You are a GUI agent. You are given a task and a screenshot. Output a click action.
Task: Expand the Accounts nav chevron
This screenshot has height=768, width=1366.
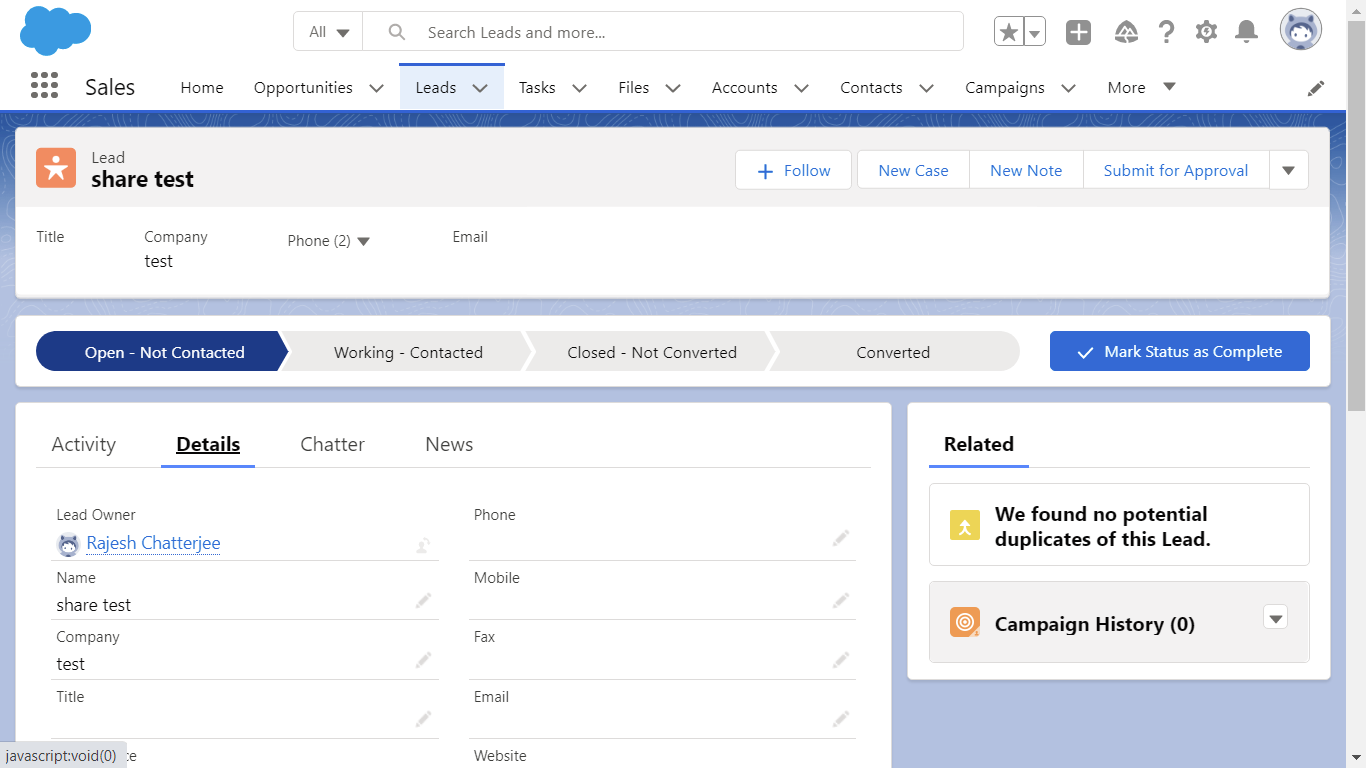(801, 88)
